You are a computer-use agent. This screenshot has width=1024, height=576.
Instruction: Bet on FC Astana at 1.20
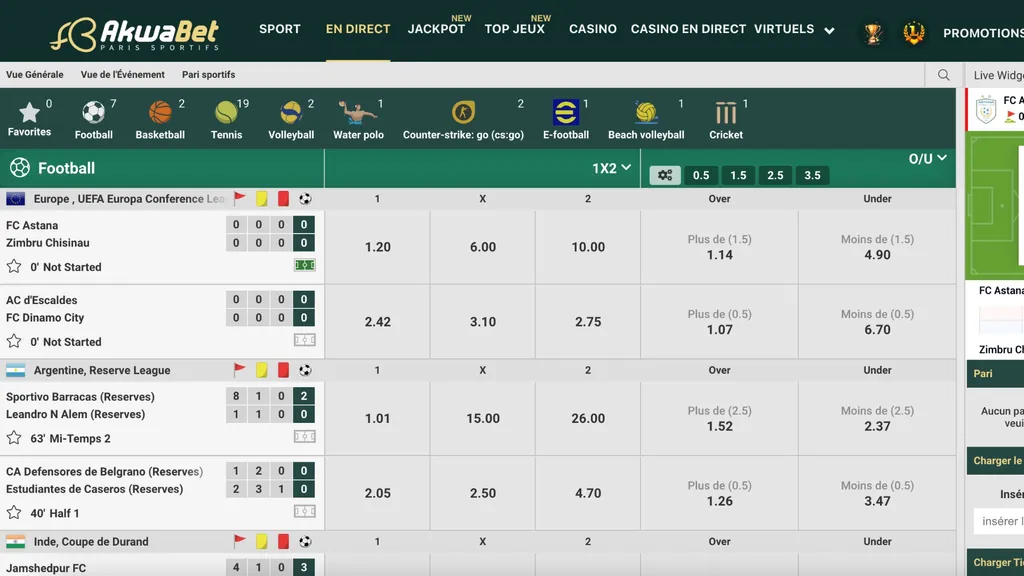tap(377, 247)
